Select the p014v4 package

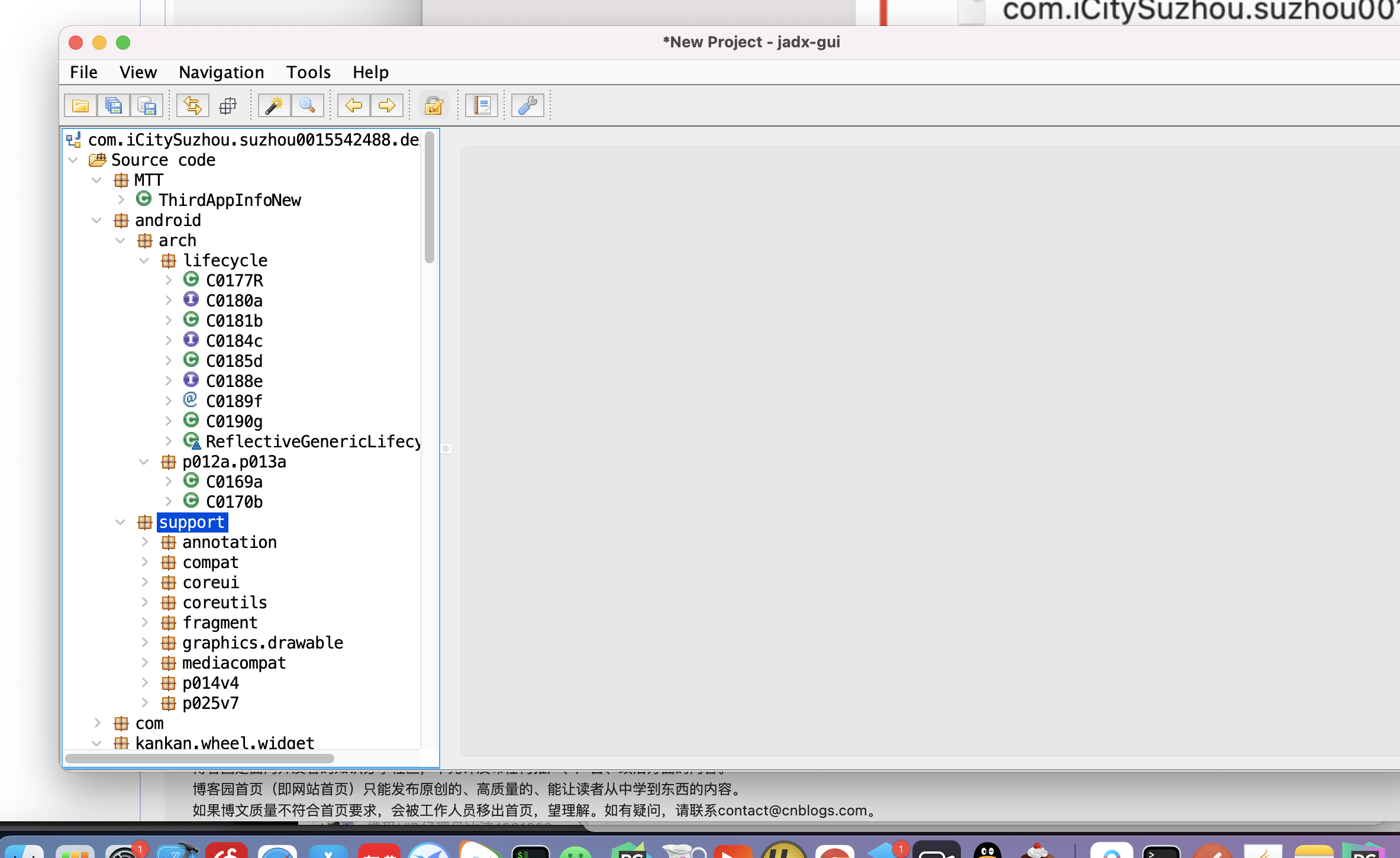pyautogui.click(x=210, y=683)
